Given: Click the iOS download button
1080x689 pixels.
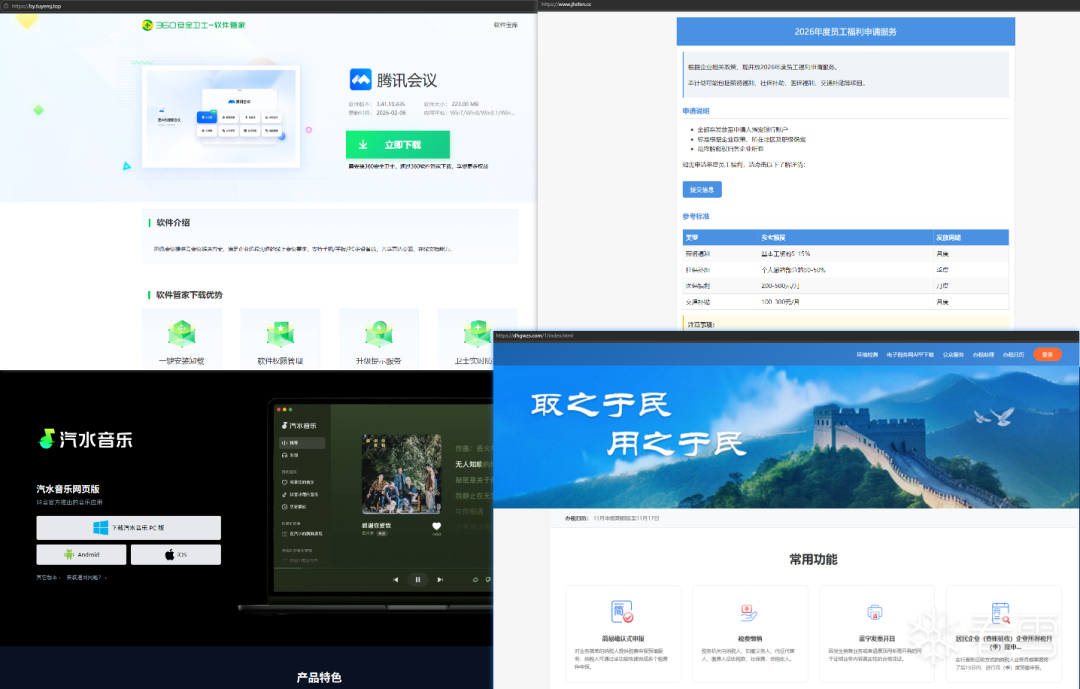Looking at the screenshot, I should pos(176,555).
